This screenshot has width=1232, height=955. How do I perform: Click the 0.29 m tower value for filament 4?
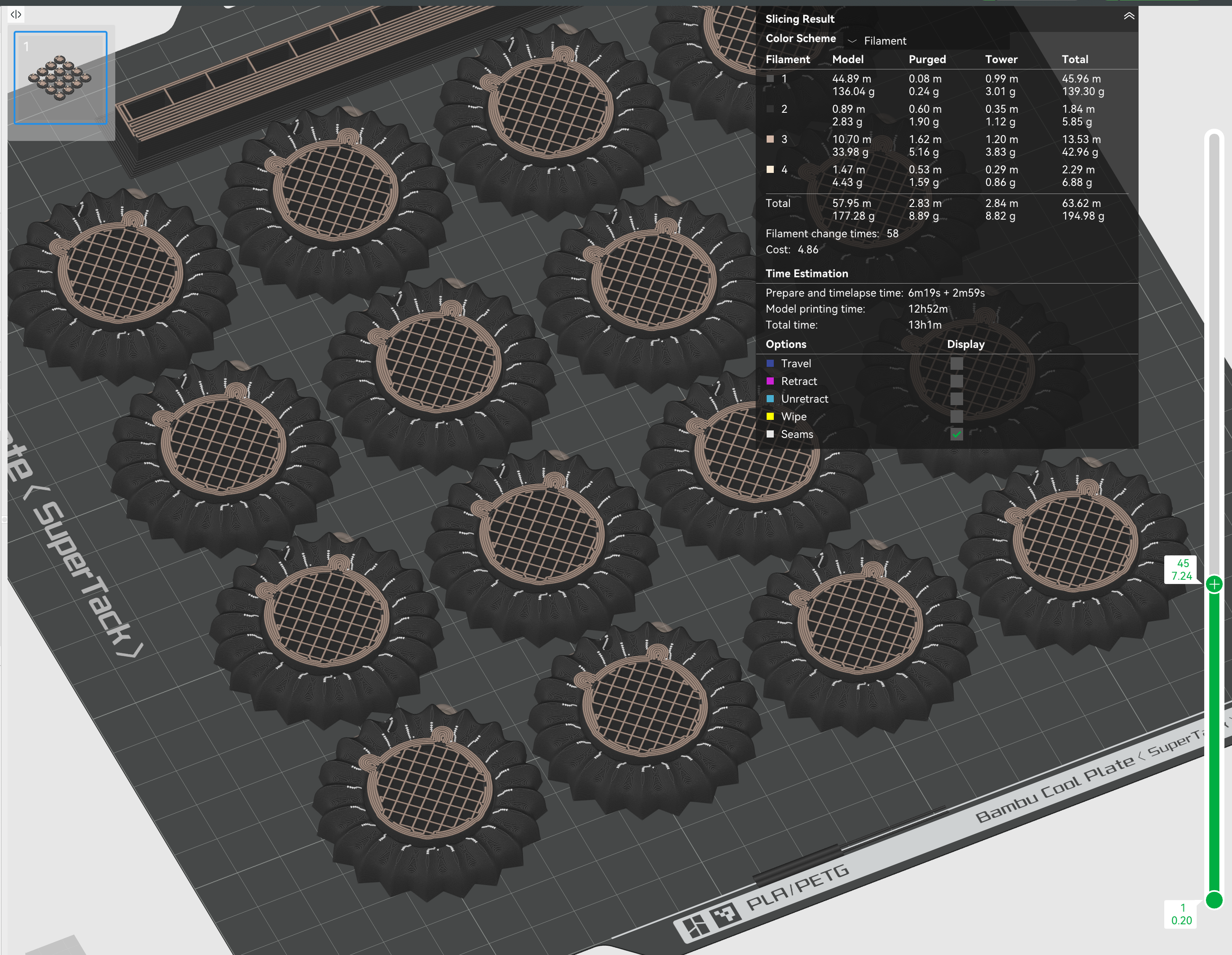pos(1001,169)
